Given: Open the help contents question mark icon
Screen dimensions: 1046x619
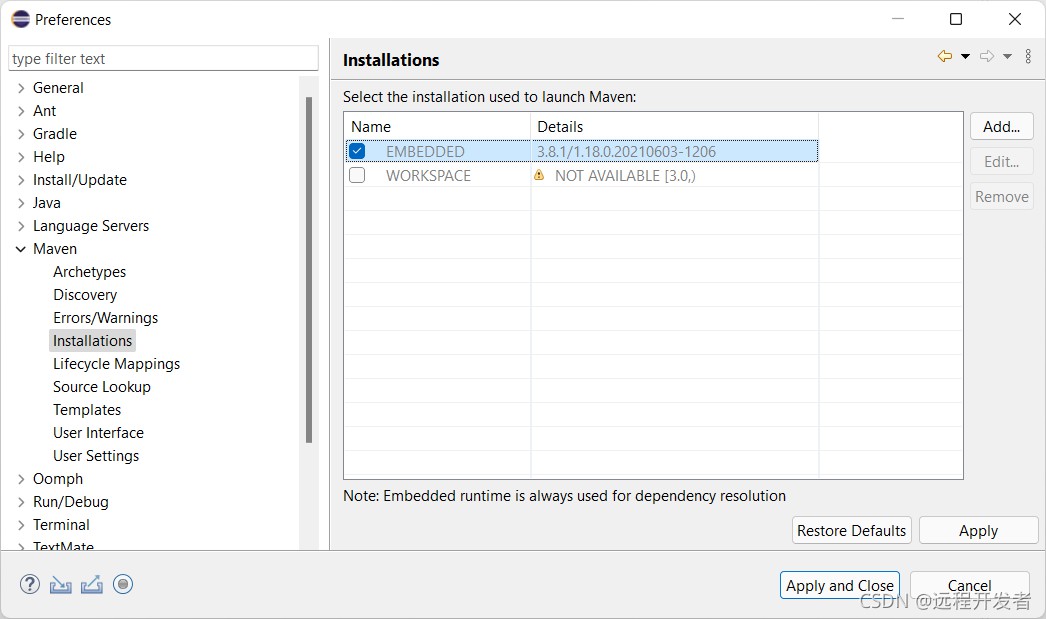Looking at the screenshot, I should [29, 584].
